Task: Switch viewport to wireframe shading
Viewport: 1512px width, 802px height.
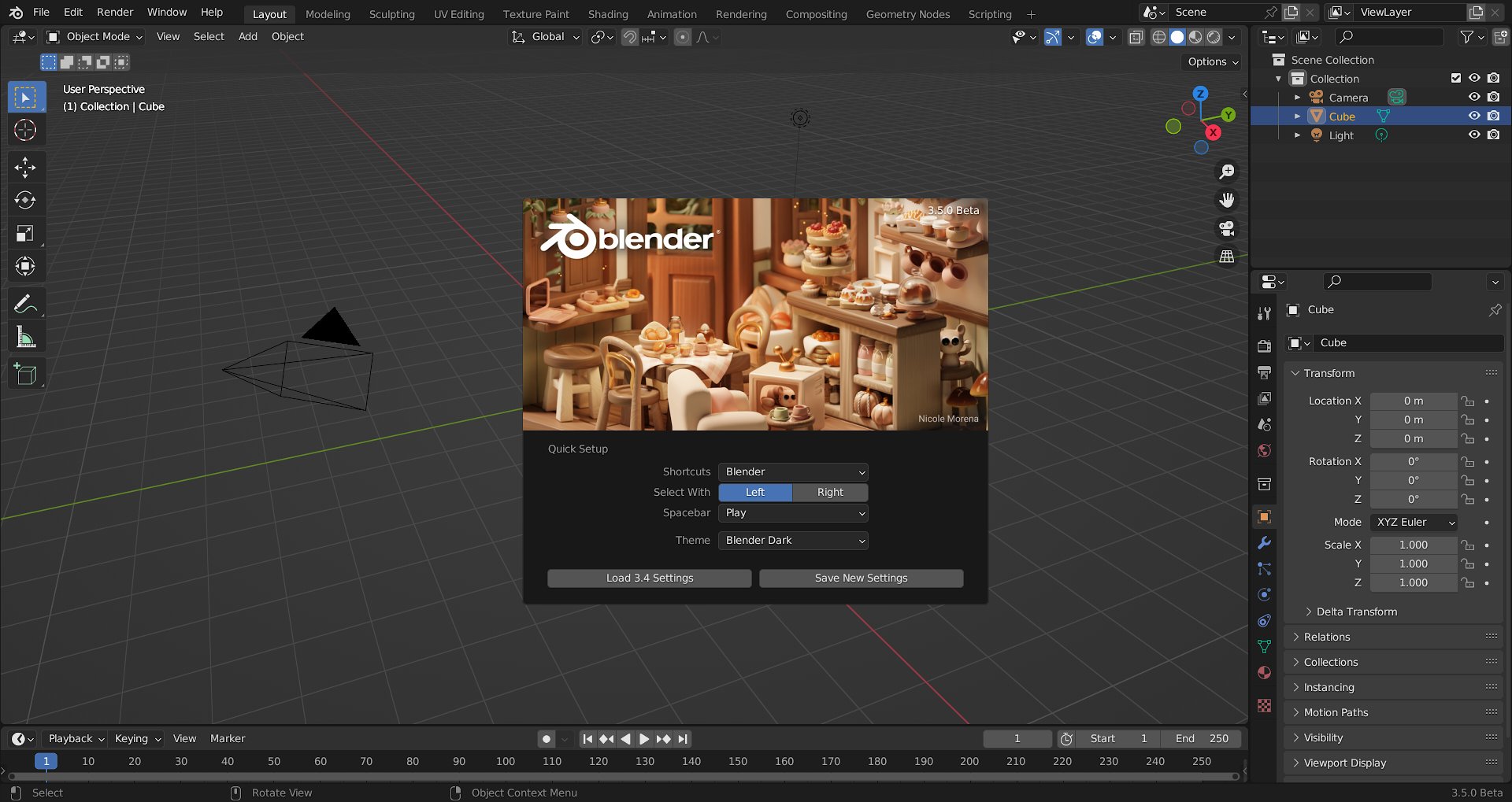Action: [x=1158, y=37]
